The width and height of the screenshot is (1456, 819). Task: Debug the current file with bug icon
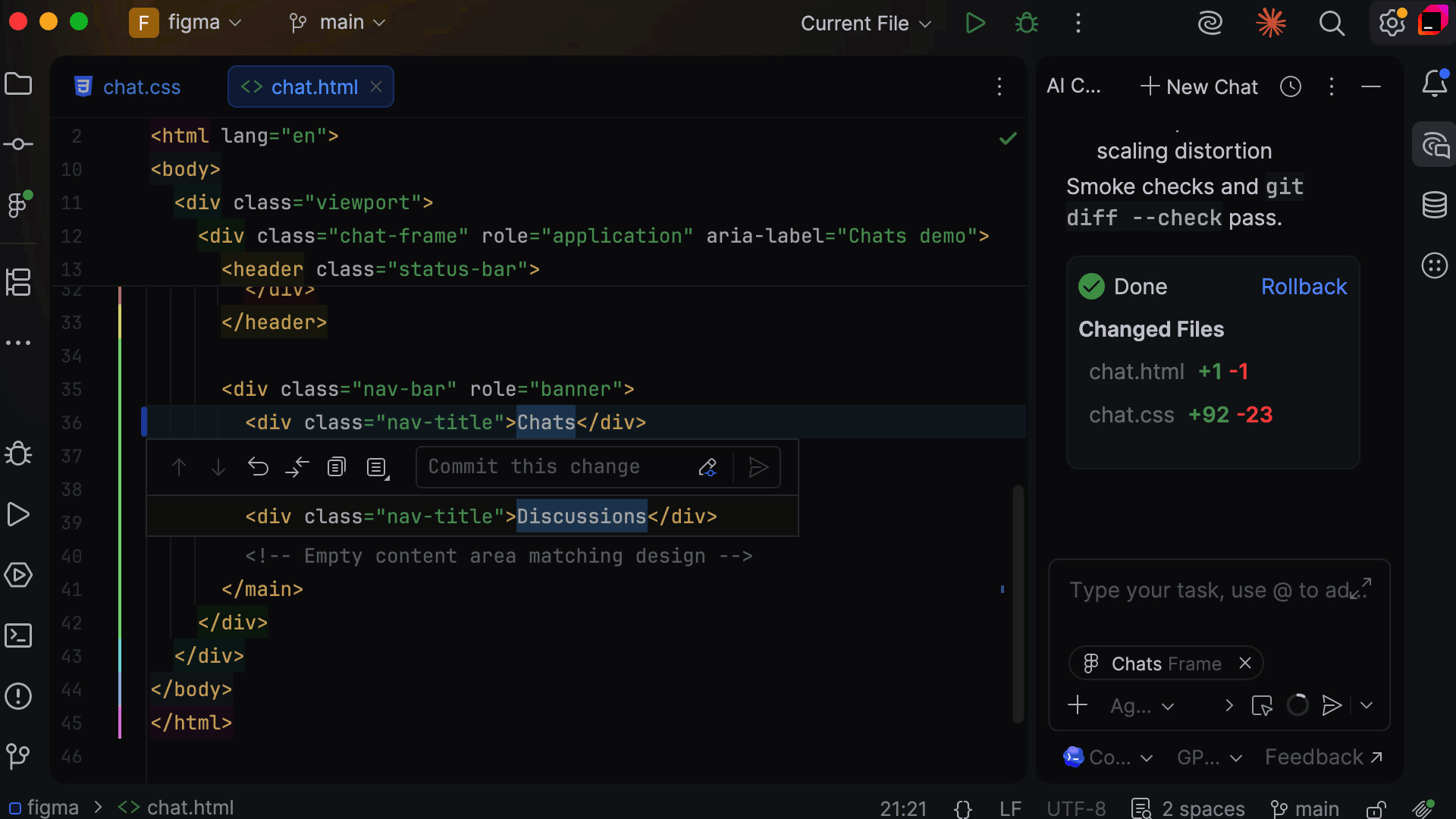click(x=1027, y=23)
